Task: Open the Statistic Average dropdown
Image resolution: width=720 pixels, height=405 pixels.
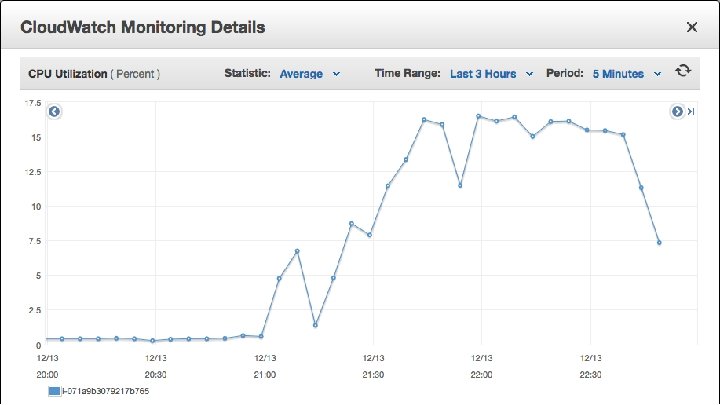Action: click(310, 74)
